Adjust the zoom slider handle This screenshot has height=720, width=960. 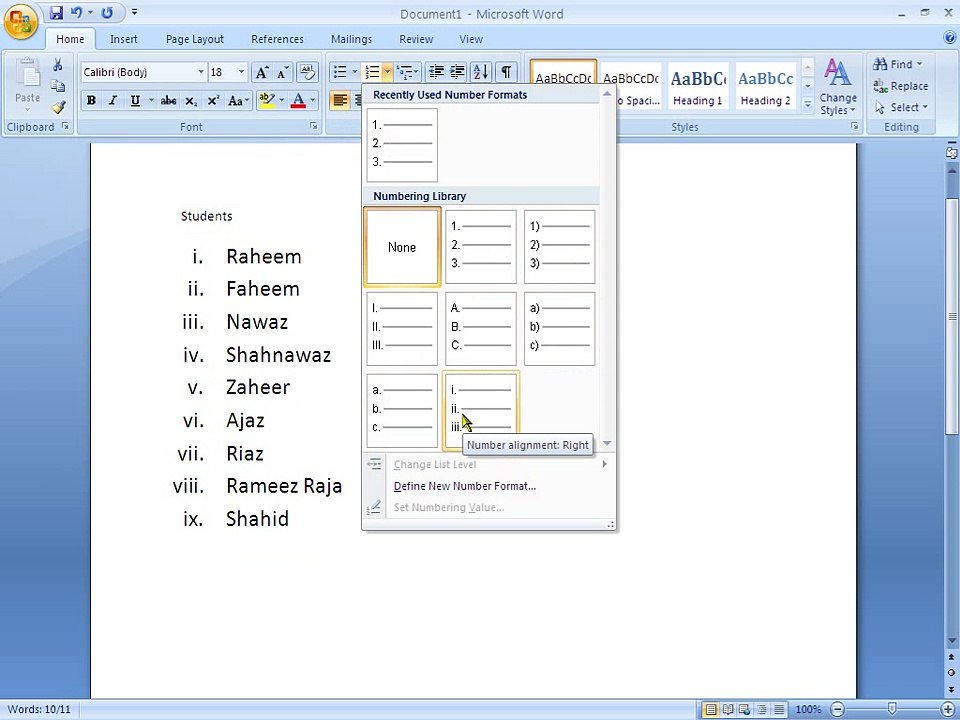click(892, 710)
